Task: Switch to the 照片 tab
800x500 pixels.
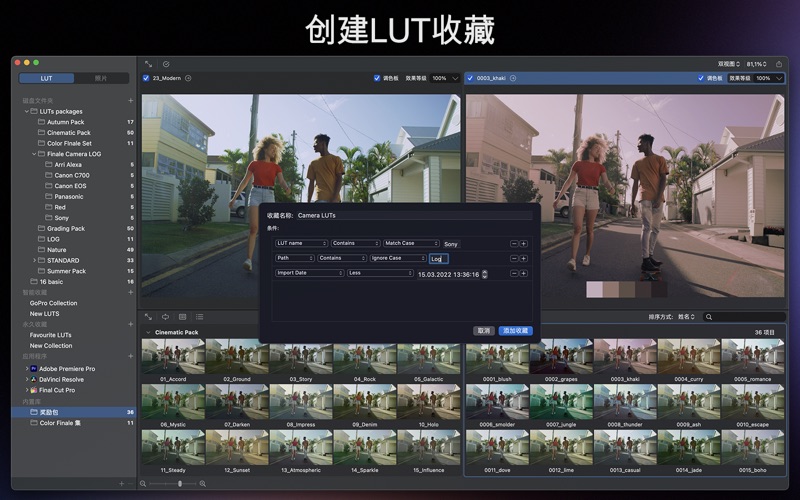Action: tap(101, 78)
